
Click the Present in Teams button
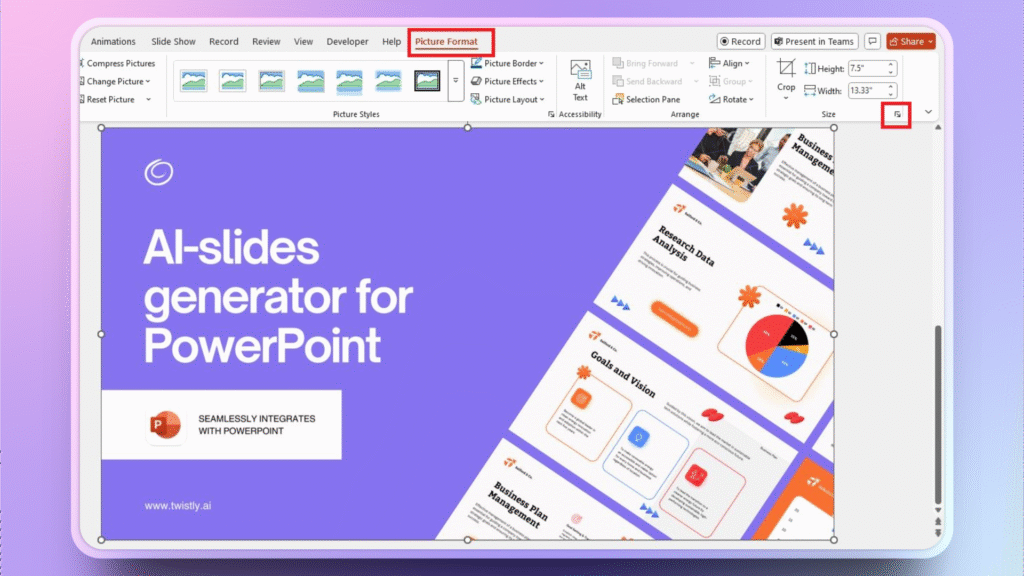pyautogui.click(x=814, y=41)
